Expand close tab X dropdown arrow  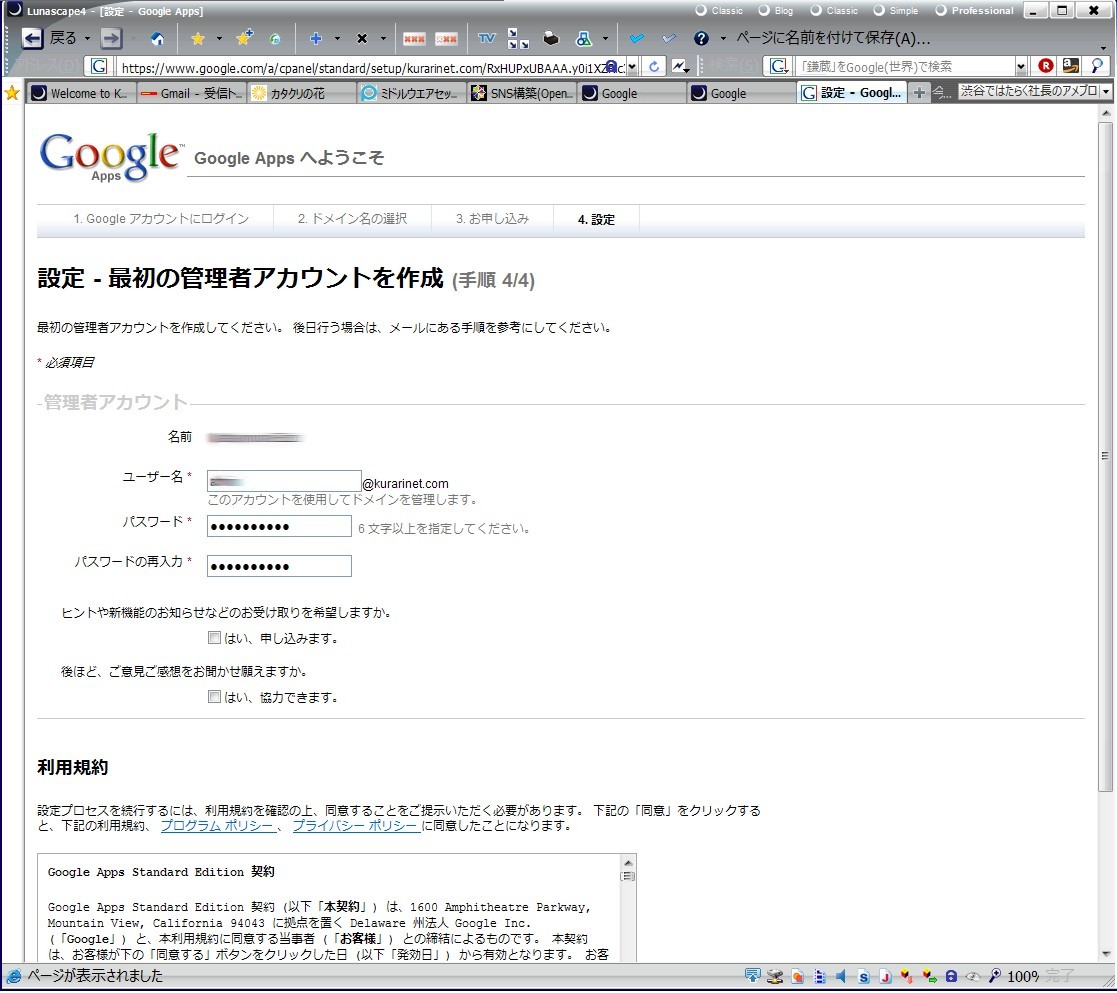(383, 38)
